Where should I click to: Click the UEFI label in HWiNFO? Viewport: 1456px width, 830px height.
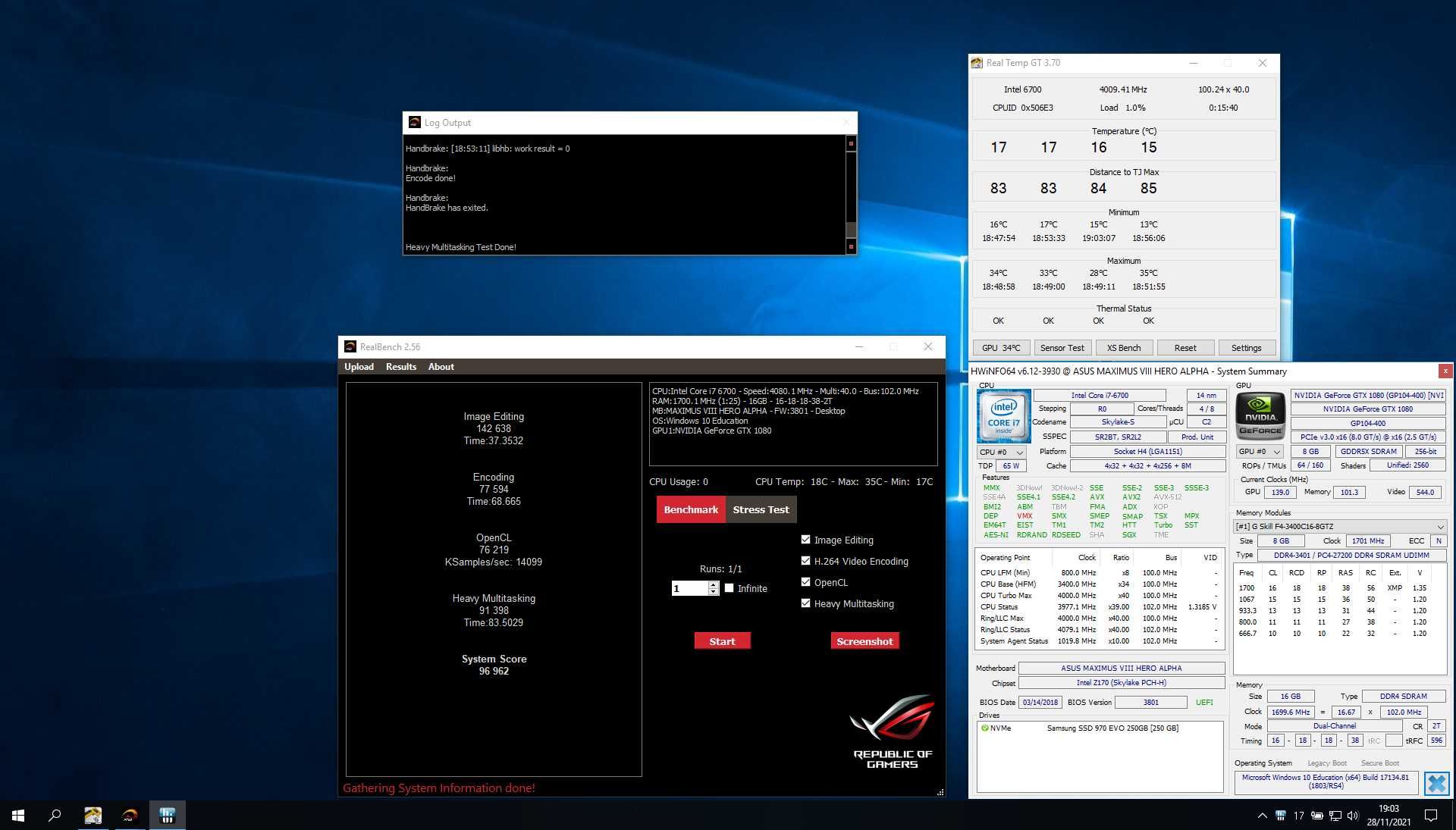[1204, 702]
